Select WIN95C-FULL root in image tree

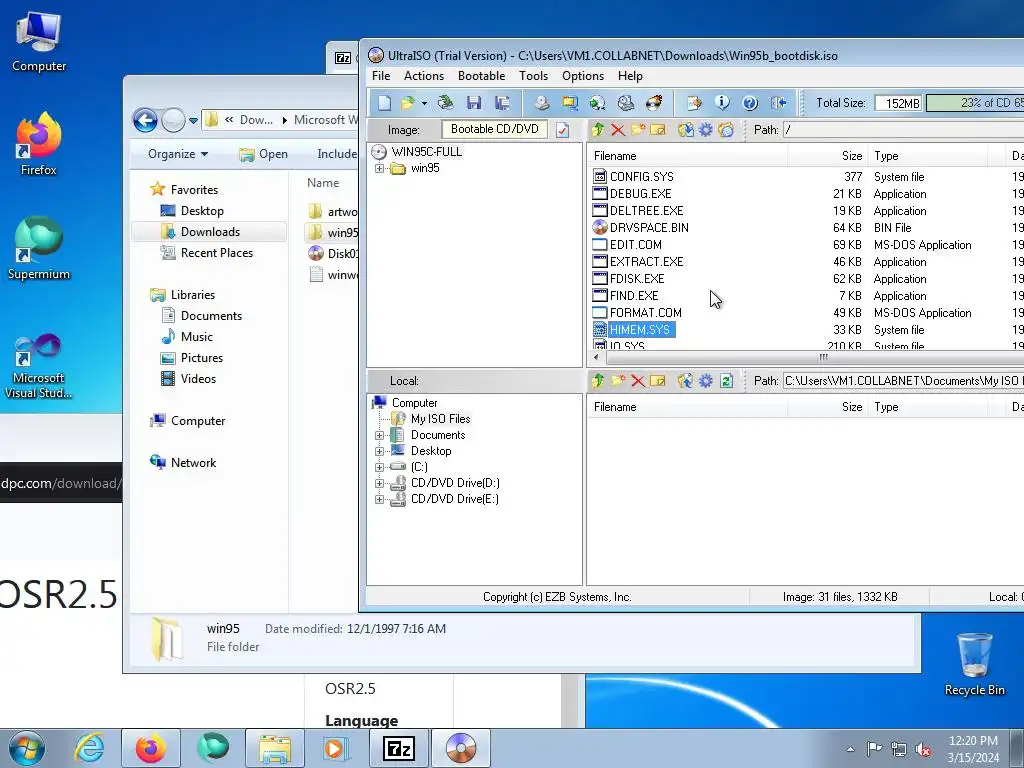(426, 152)
